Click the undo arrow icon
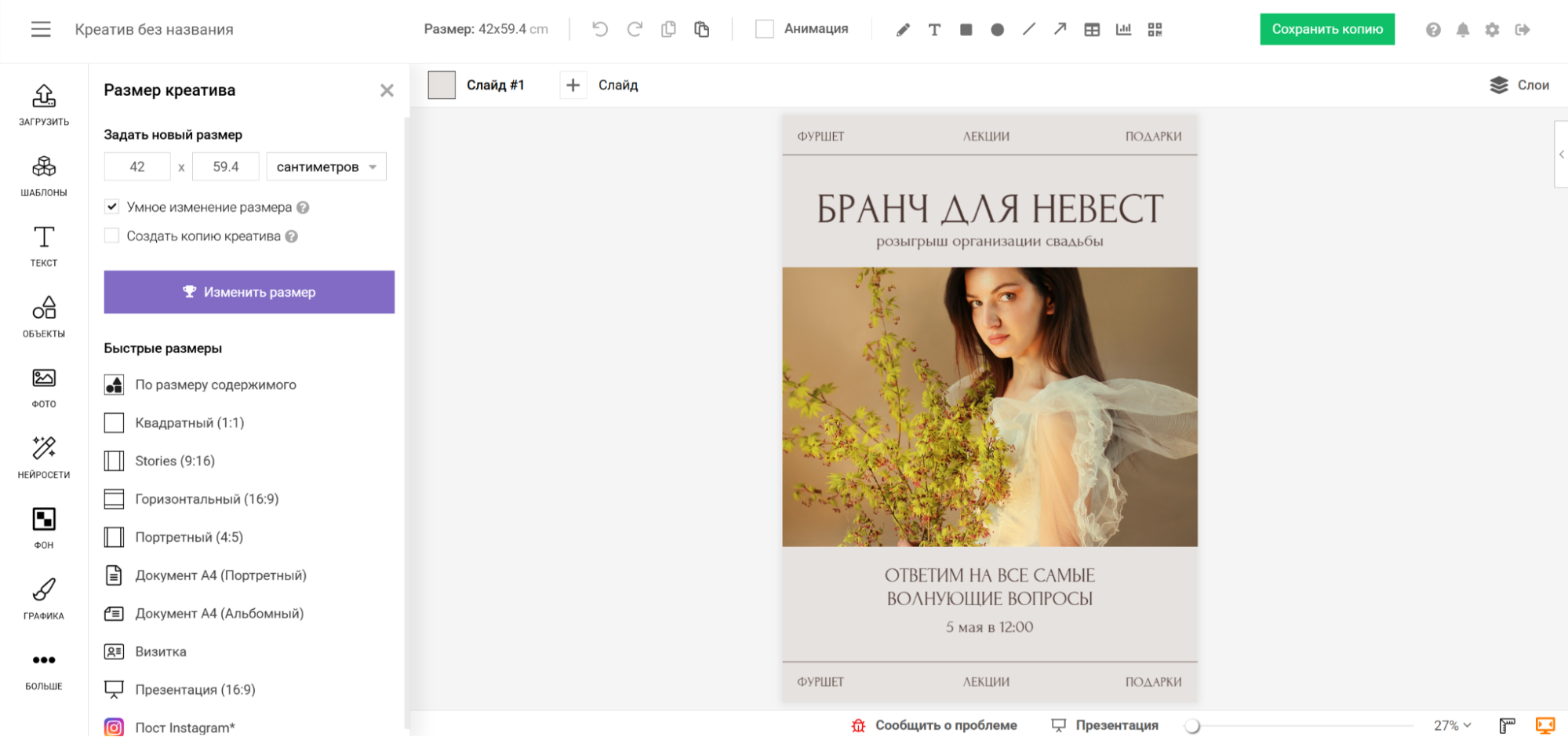 click(600, 30)
